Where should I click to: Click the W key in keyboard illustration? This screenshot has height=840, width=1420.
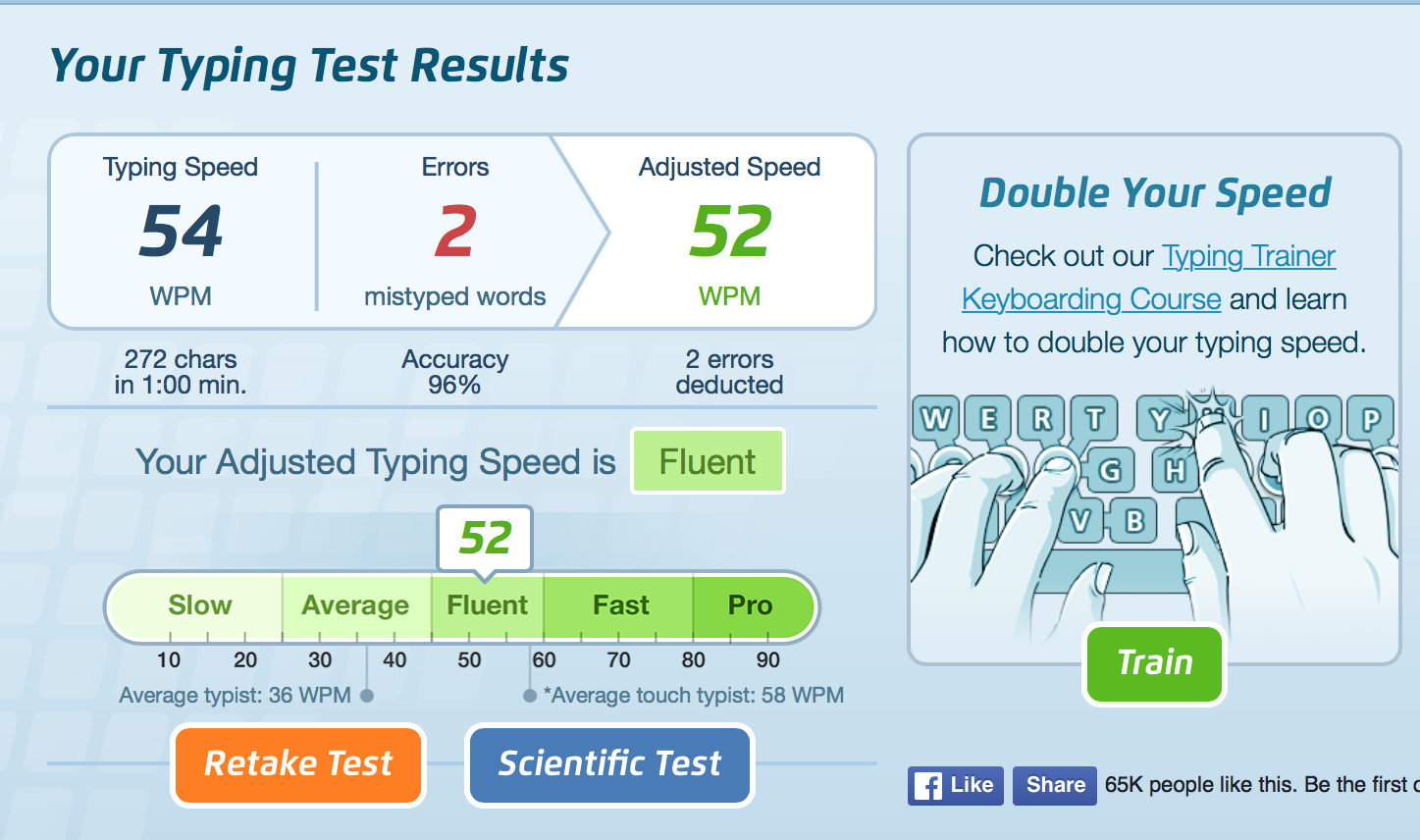click(935, 419)
